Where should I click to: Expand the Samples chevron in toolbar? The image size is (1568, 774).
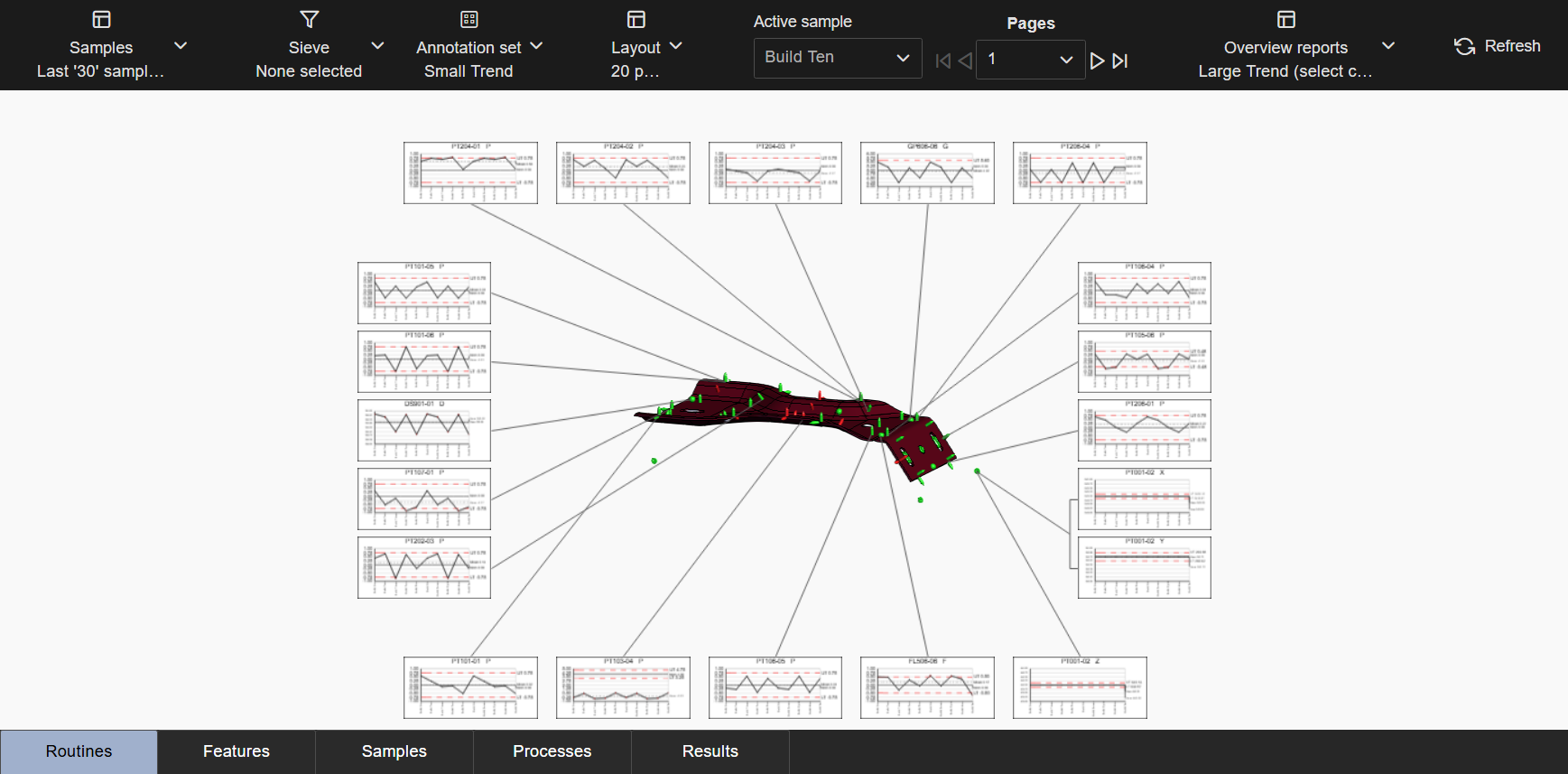(x=181, y=46)
